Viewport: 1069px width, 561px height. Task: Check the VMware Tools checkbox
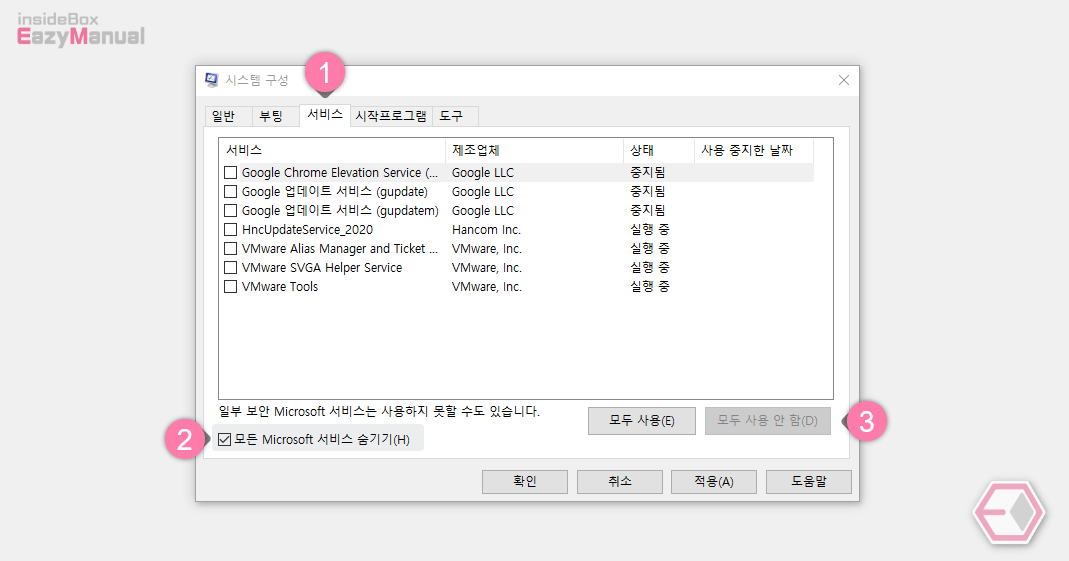point(230,287)
